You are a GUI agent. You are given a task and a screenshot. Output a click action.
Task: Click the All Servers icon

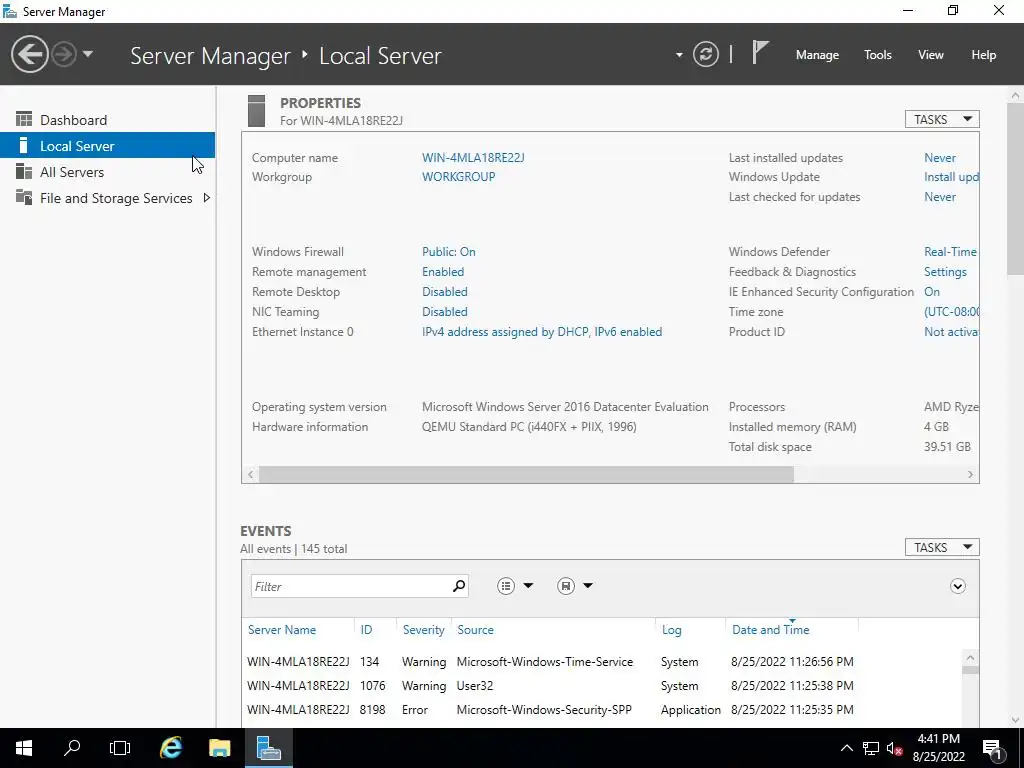(x=24, y=171)
